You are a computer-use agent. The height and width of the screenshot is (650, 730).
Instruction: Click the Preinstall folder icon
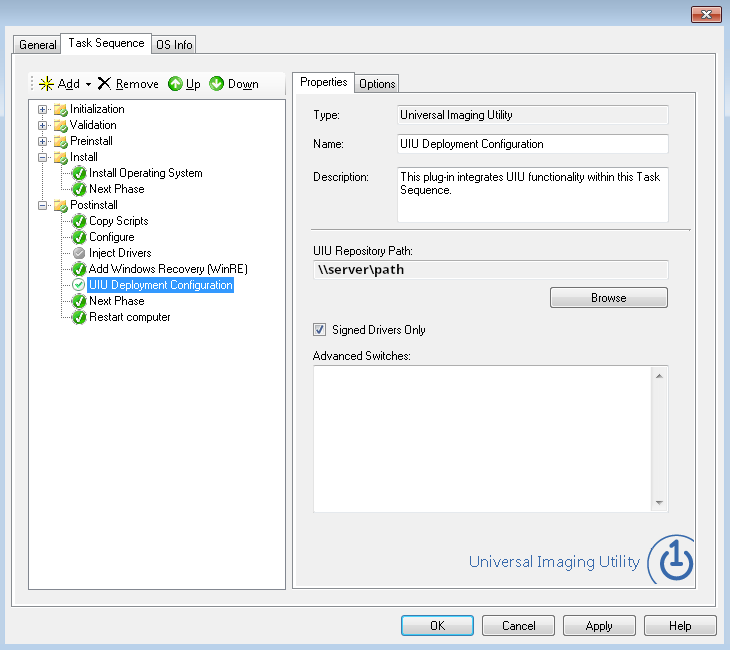[x=61, y=142]
